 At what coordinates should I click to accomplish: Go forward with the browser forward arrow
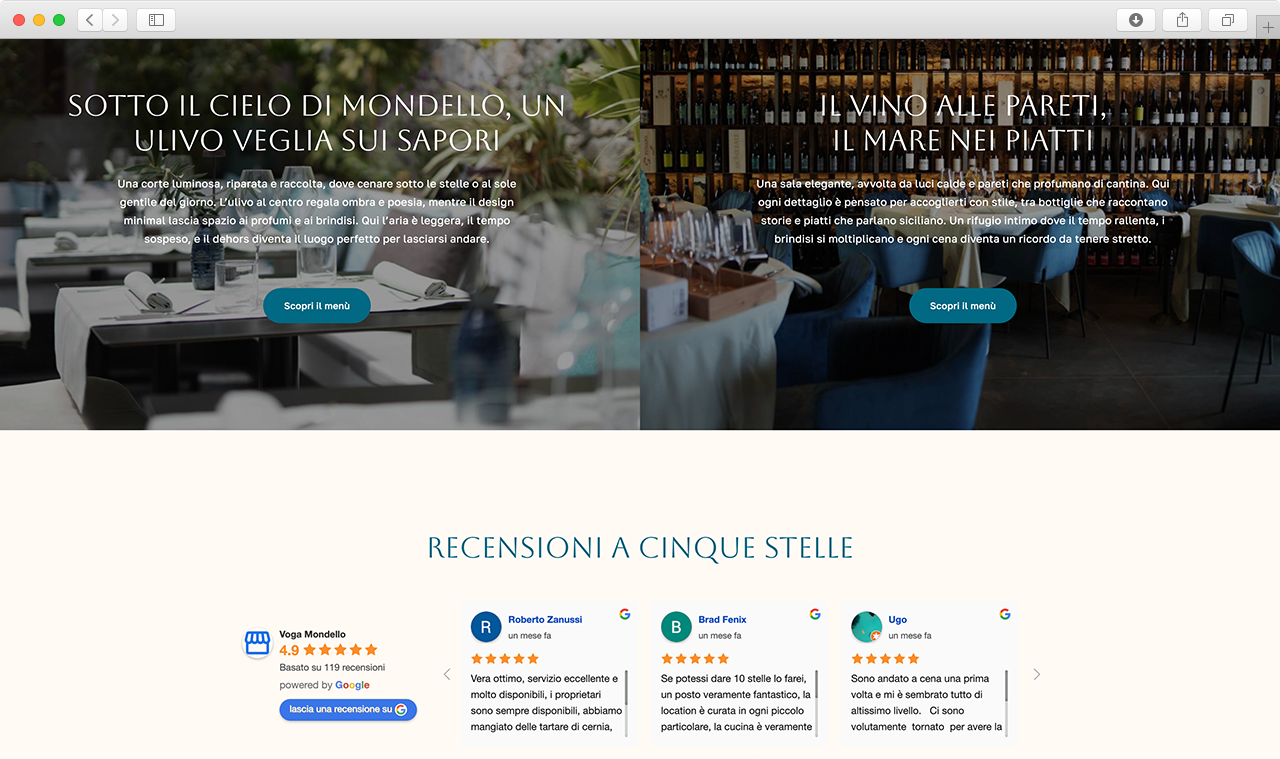115,20
